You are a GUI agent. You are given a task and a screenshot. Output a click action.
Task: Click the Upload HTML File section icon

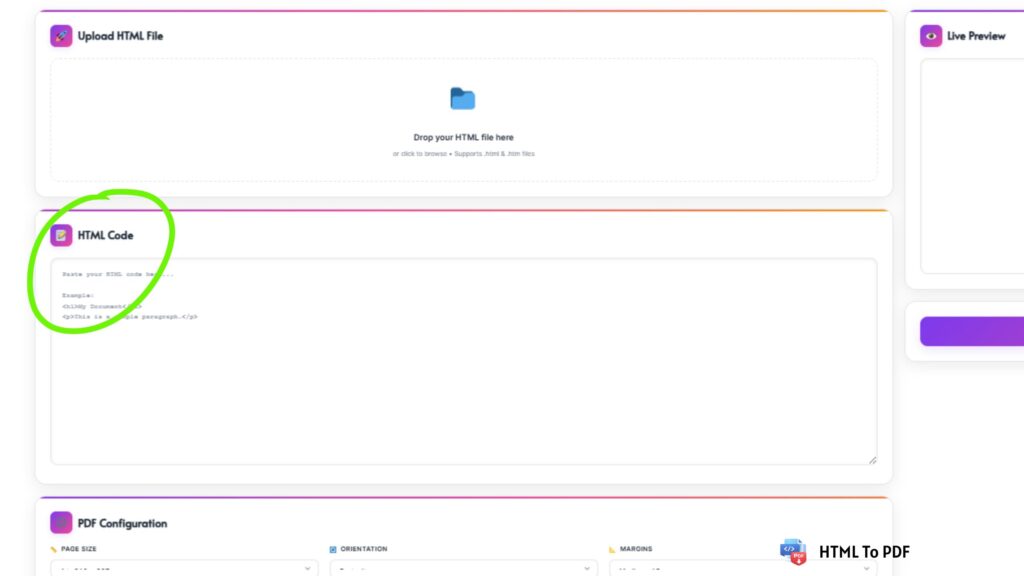[x=61, y=36]
